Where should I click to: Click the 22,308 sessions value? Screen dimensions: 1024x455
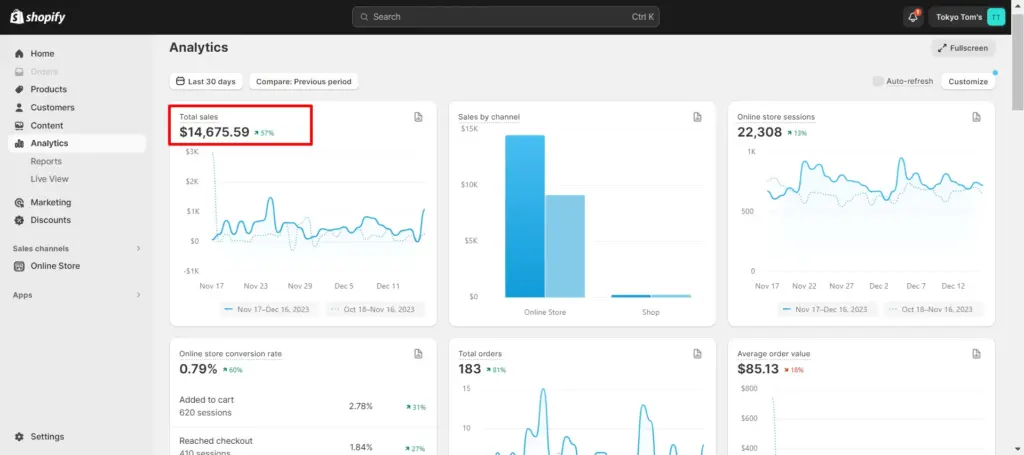coord(760,132)
